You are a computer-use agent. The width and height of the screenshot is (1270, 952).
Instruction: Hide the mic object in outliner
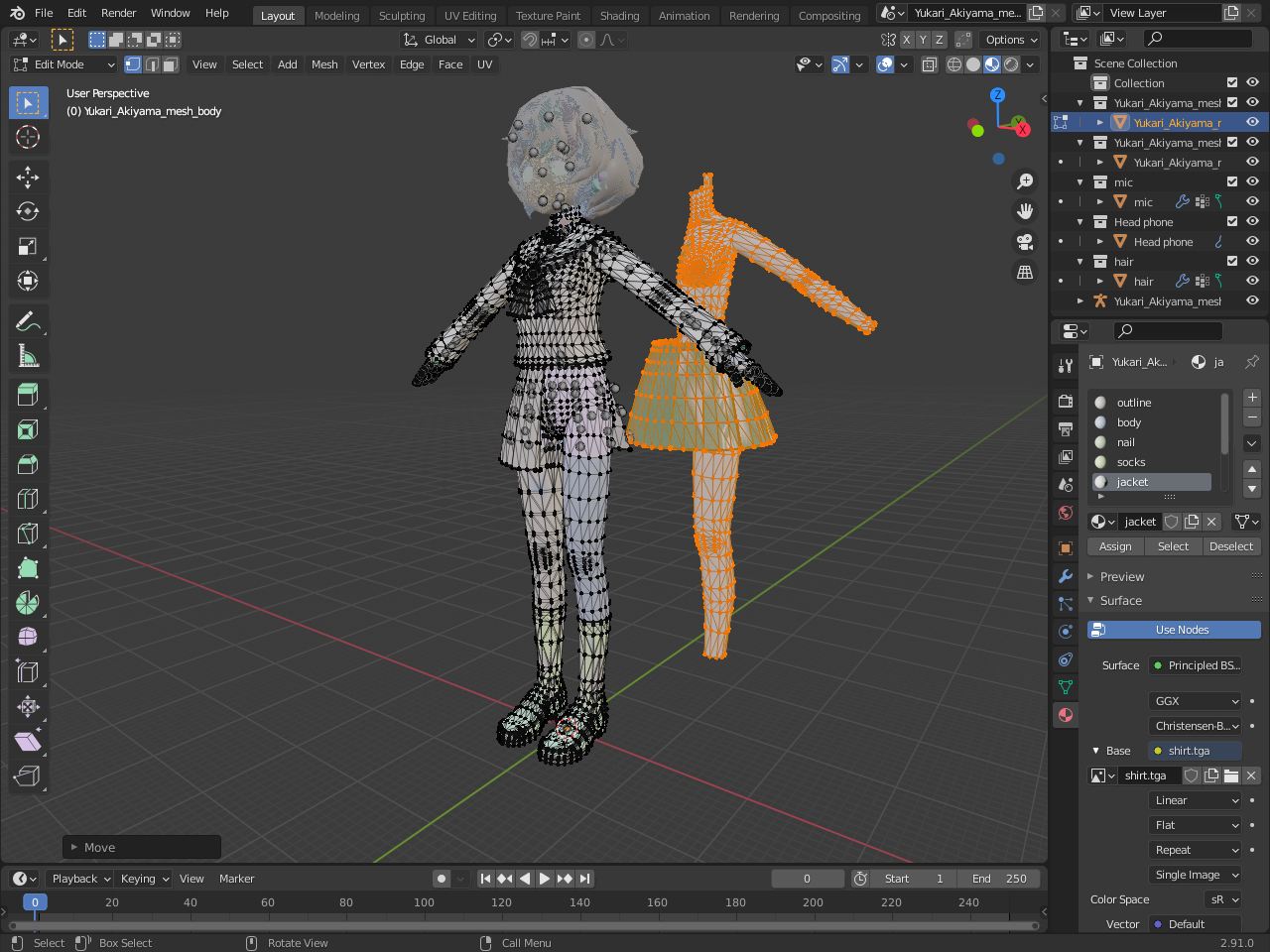click(x=1252, y=202)
